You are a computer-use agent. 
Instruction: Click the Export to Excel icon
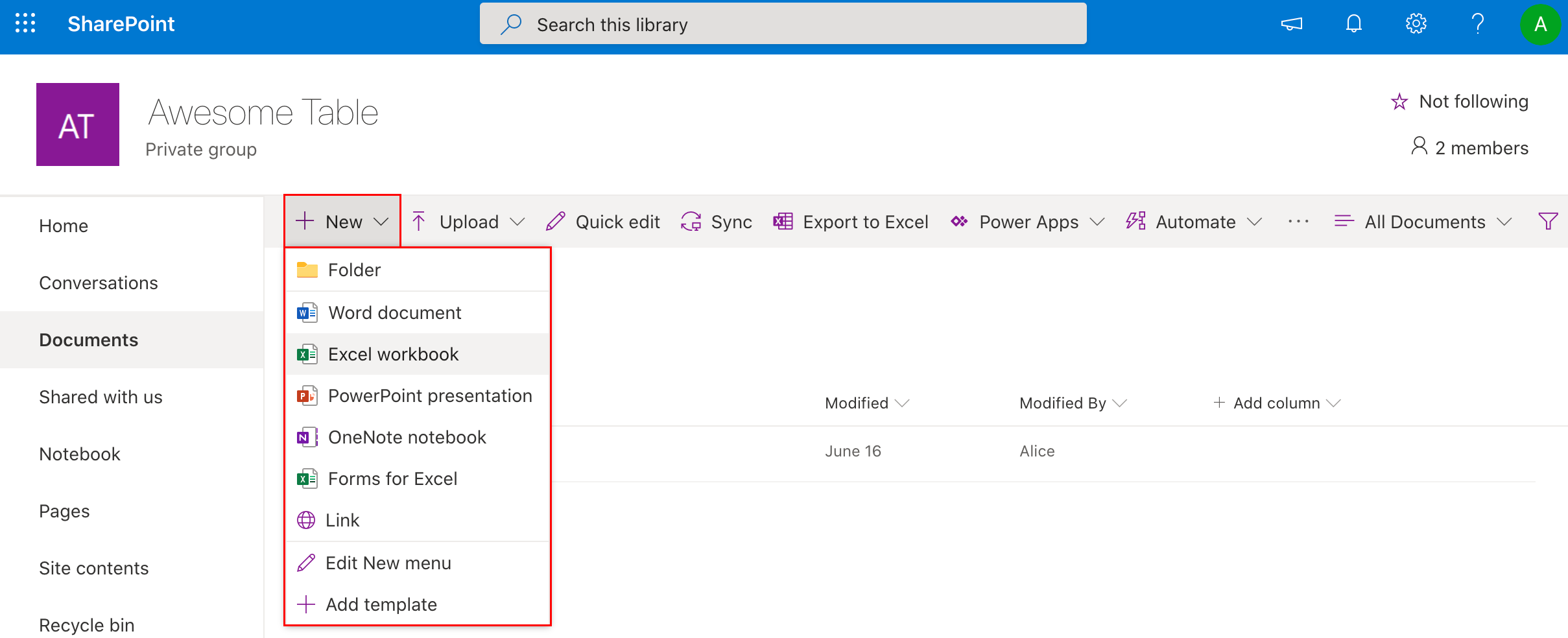tap(783, 222)
